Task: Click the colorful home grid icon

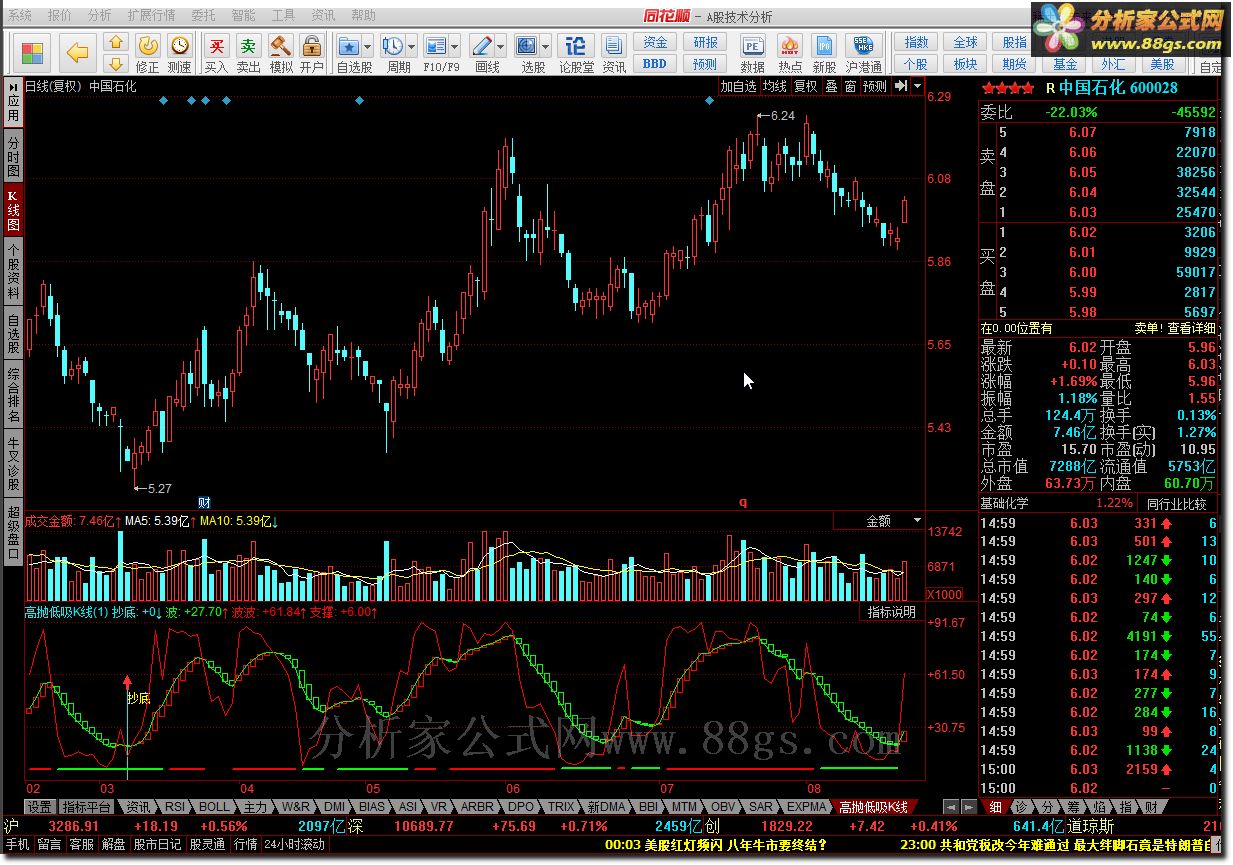Action: 33,52
